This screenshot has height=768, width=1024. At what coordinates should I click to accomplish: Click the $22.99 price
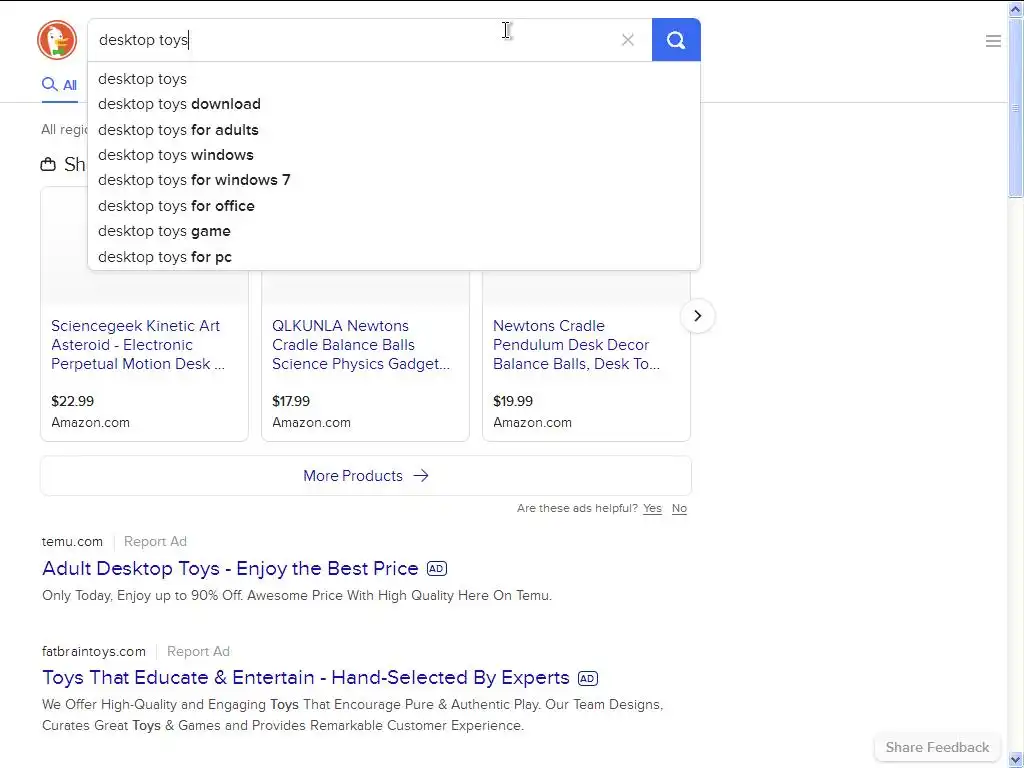72,401
